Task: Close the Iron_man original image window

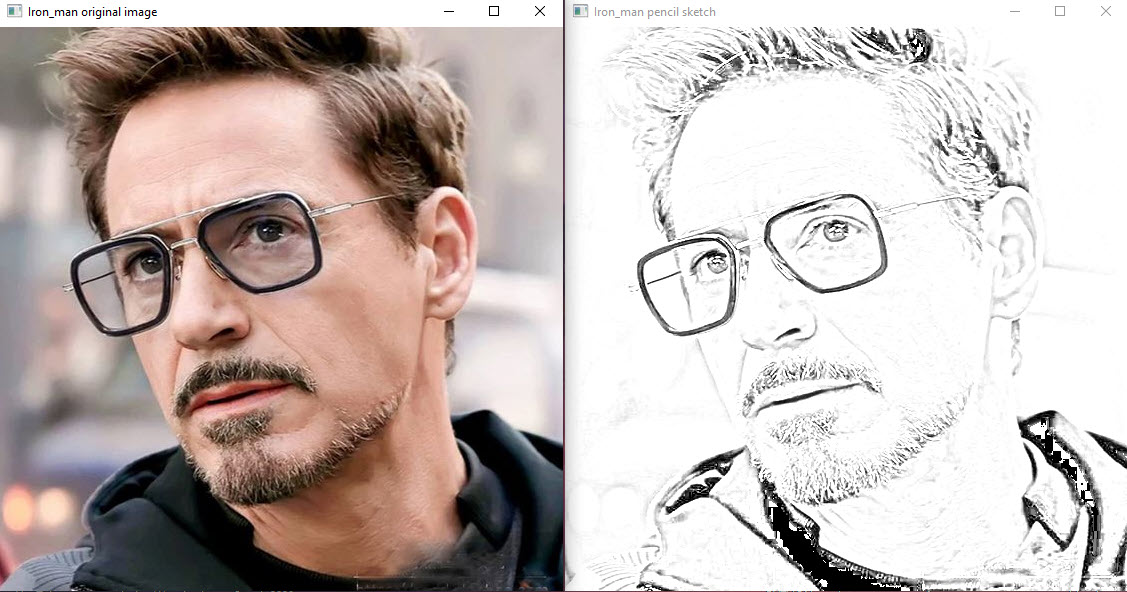Action: (x=540, y=11)
